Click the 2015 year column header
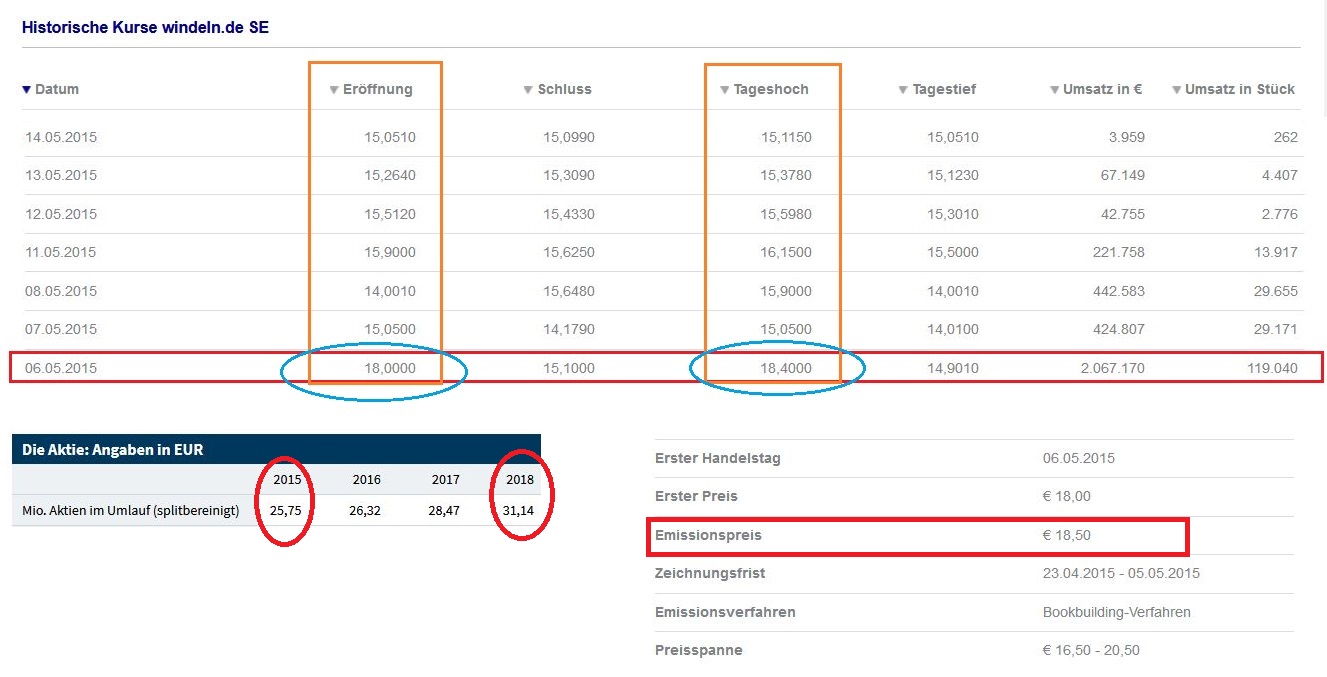The image size is (1327, 677). [x=286, y=480]
